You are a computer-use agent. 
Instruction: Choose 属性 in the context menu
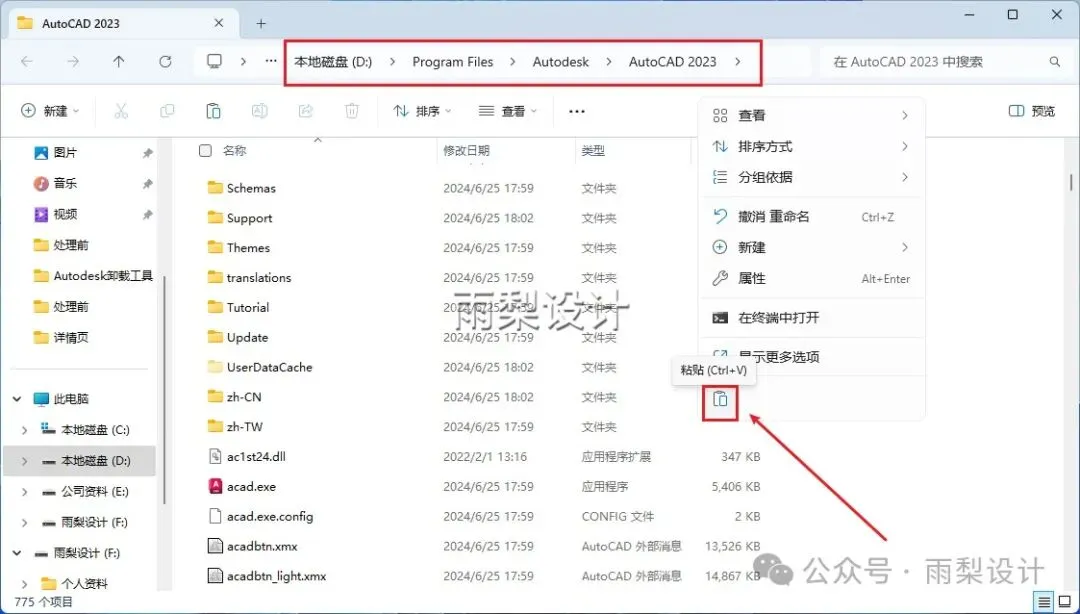pos(811,278)
